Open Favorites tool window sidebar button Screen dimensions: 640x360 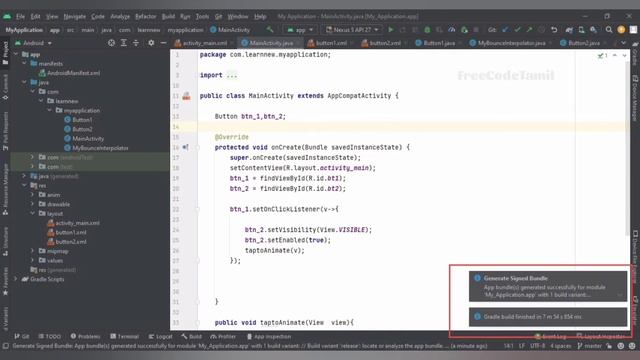pyautogui.click(x=5, y=282)
